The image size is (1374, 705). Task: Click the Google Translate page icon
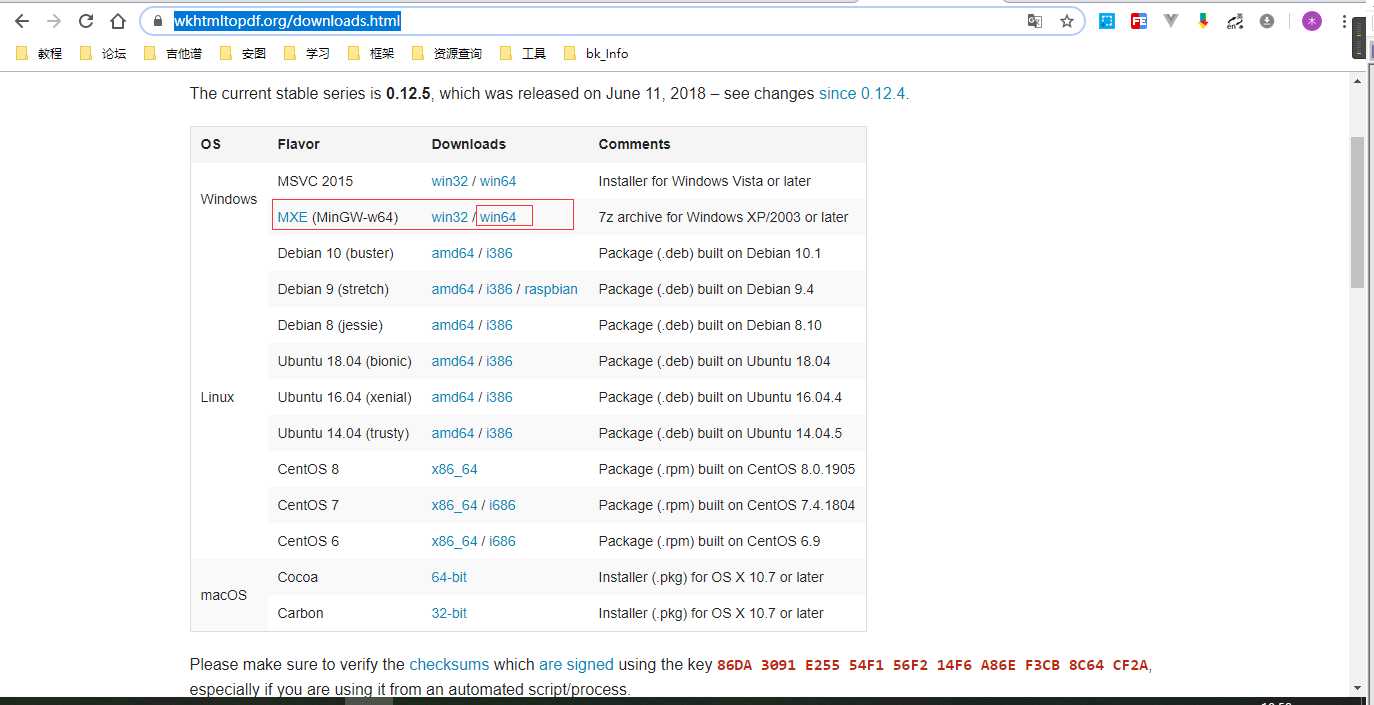click(1035, 21)
